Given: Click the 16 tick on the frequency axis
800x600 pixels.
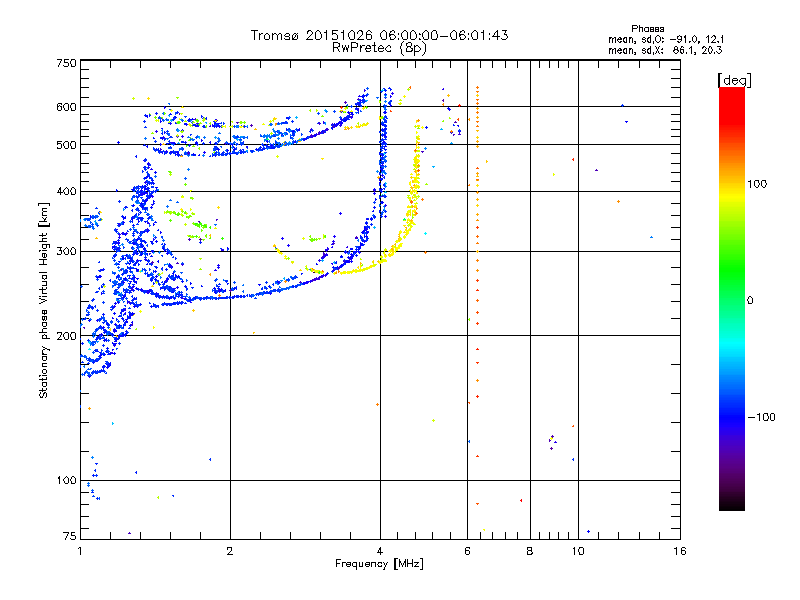Looking at the screenshot, I should [x=679, y=551].
